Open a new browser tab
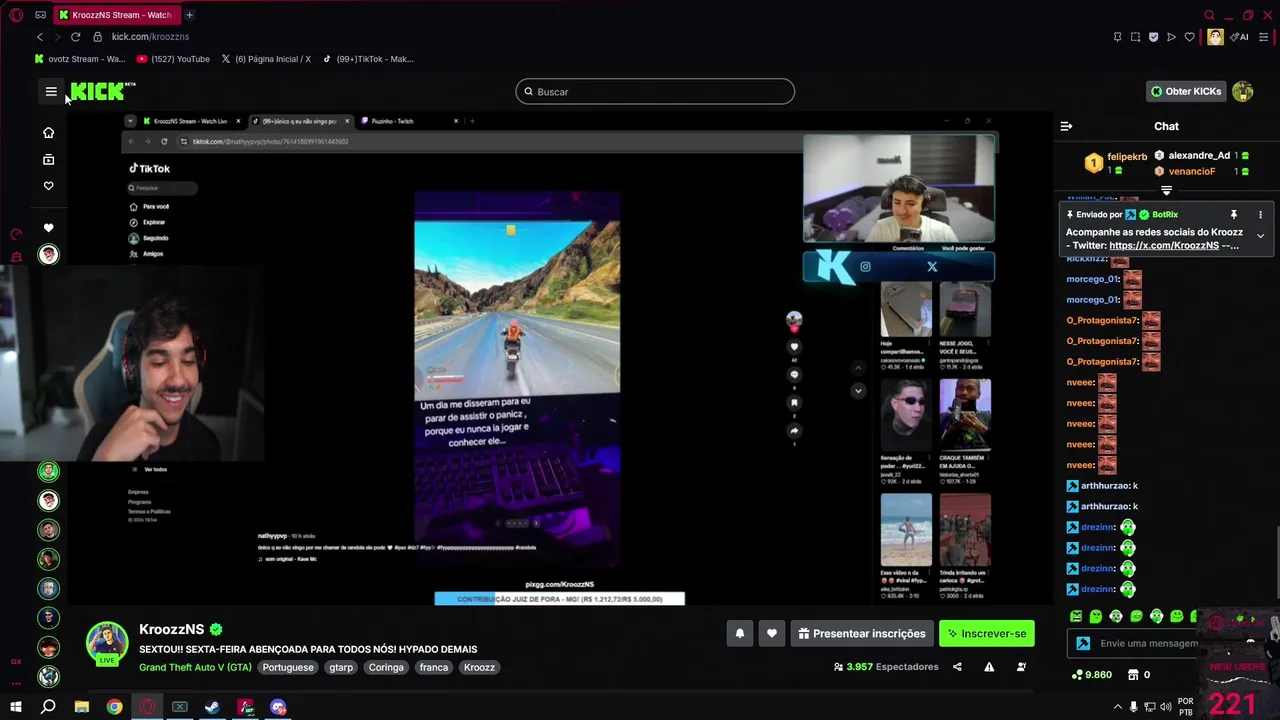The height and width of the screenshot is (720, 1280). tap(189, 15)
